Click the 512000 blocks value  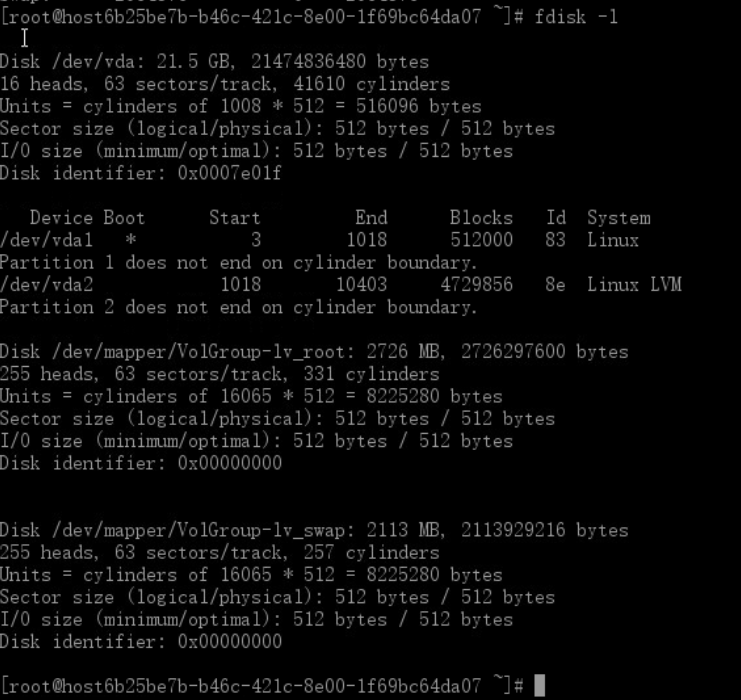pyautogui.click(x=481, y=240)
